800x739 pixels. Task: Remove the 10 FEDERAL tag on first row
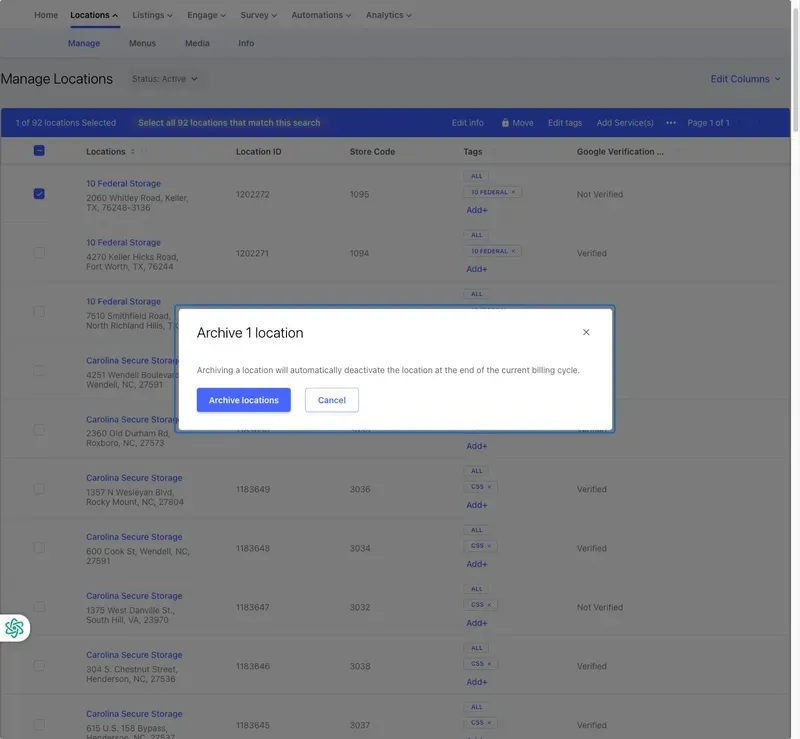click(x=513, y=192)
